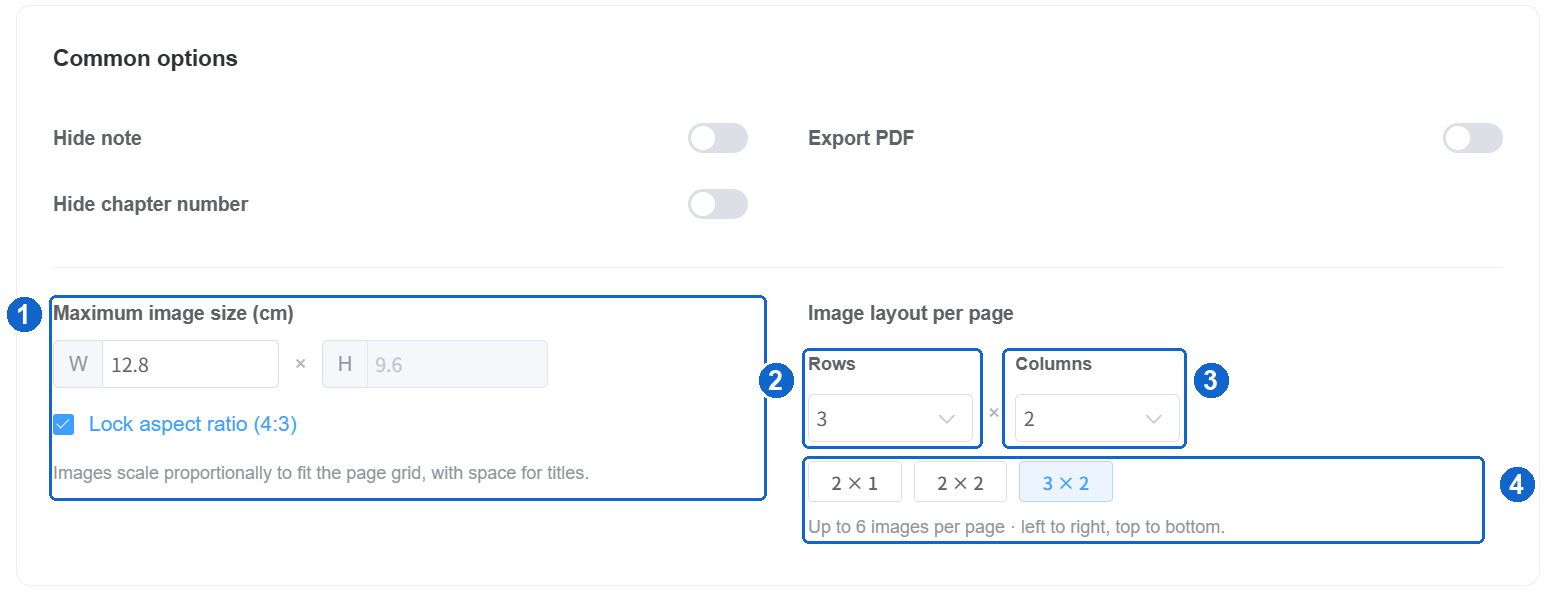Click the chevron arrow in Columns selector

[x=1154, y=419]
